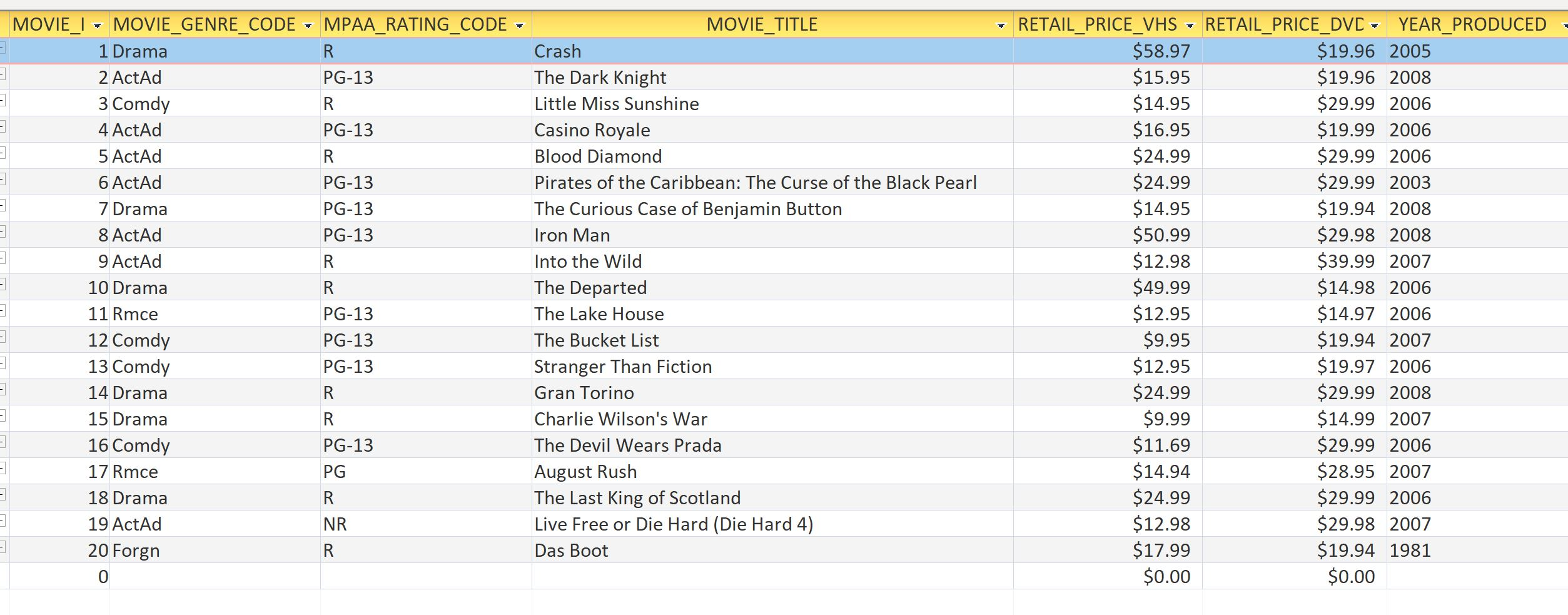1568x615 pixels.
Task: Open the MOVIE_GENRE_CODE column filter dropdown
Action: coord(308,26)
